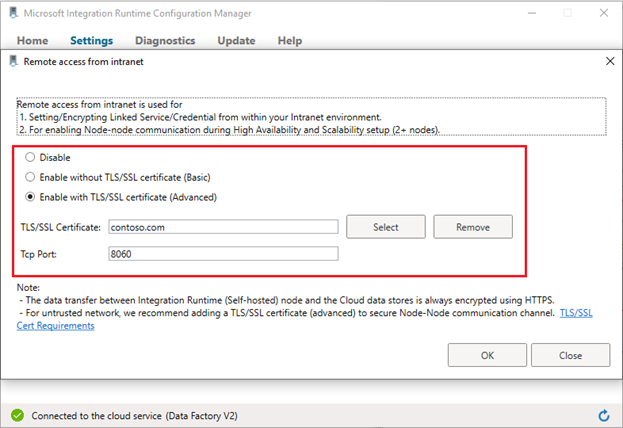
Task: Click the 'Tcp Port:' label
Action: pyautogui.click(x=39, y=254)
